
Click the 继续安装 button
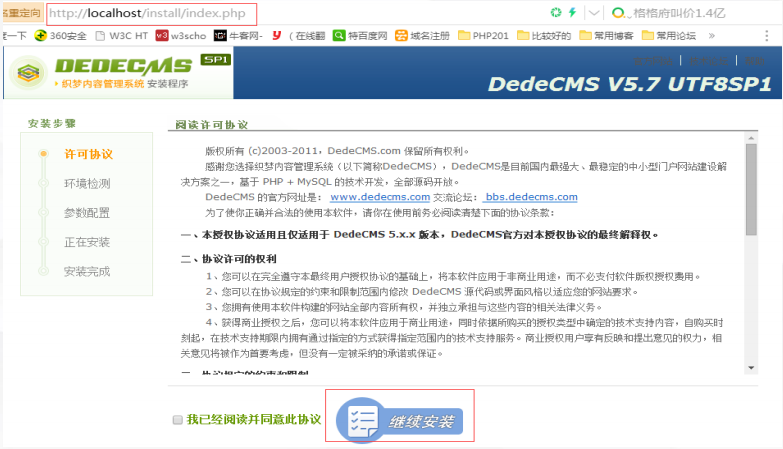[399, 420]
